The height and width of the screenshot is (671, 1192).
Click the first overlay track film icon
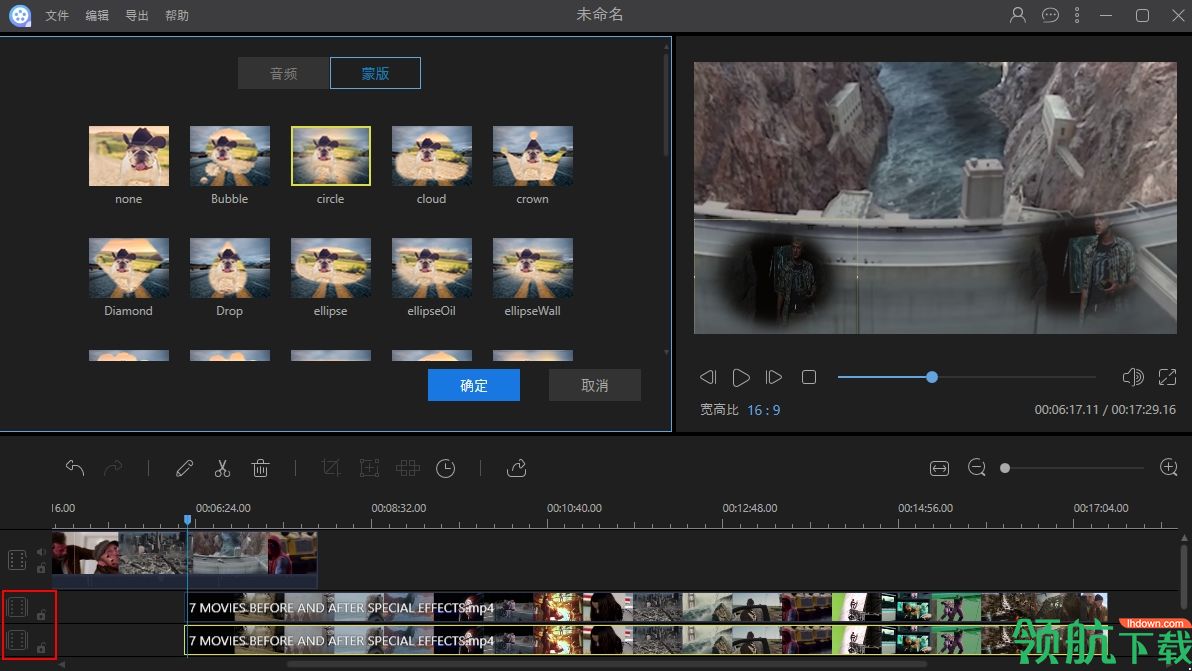click(x=17, y=607)
